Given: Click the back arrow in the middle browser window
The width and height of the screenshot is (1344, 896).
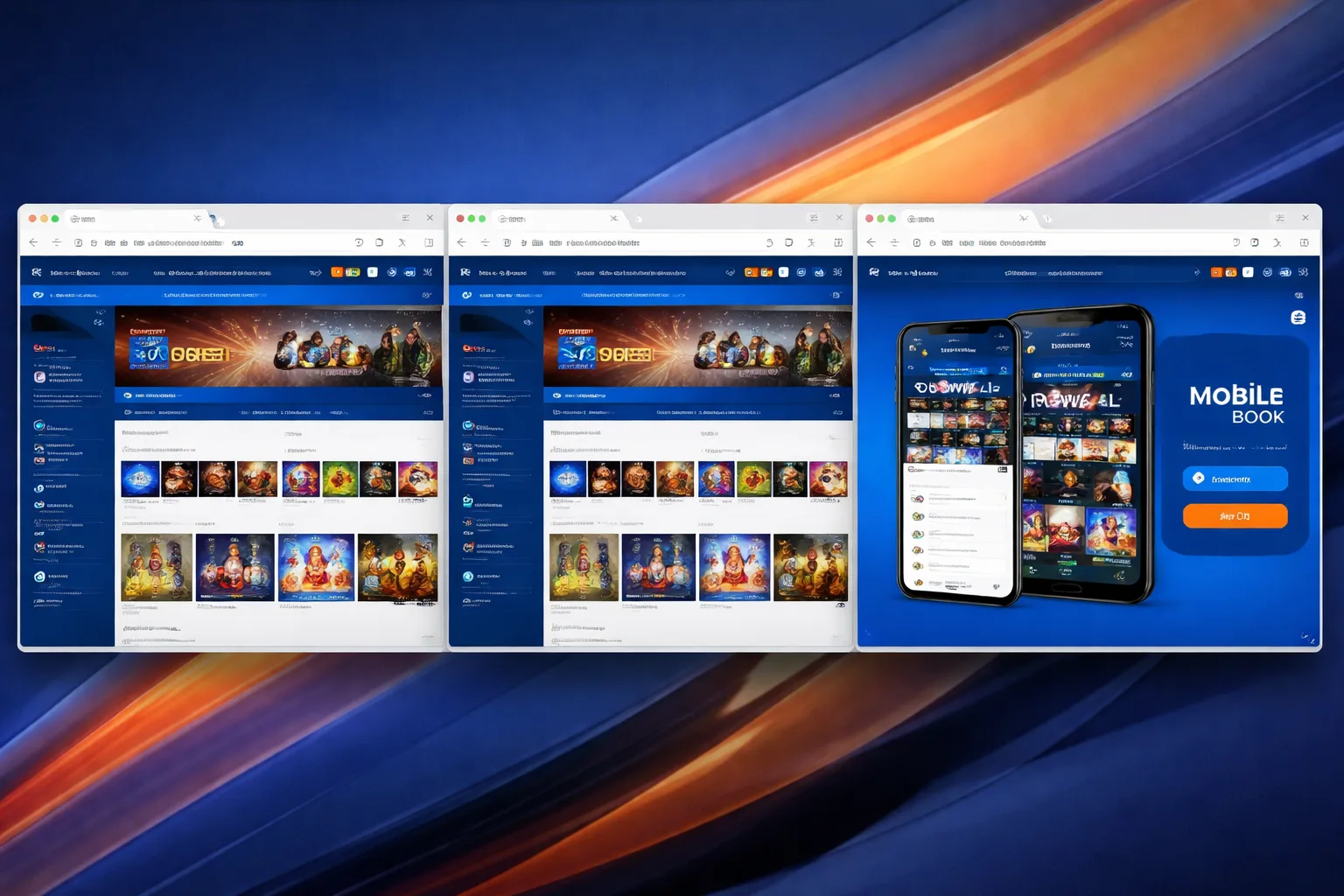Looking at the screenshot, I should pos(462,242).
